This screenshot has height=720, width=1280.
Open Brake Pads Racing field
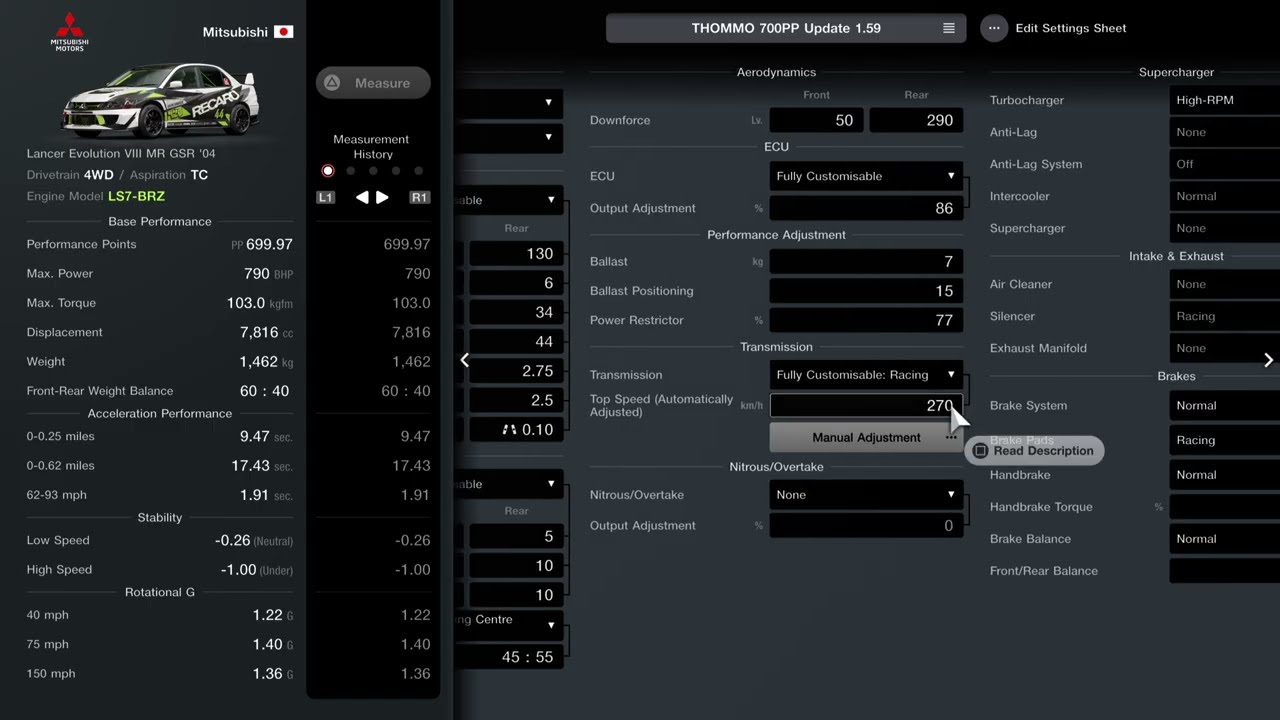click(x=1224, y=440)
